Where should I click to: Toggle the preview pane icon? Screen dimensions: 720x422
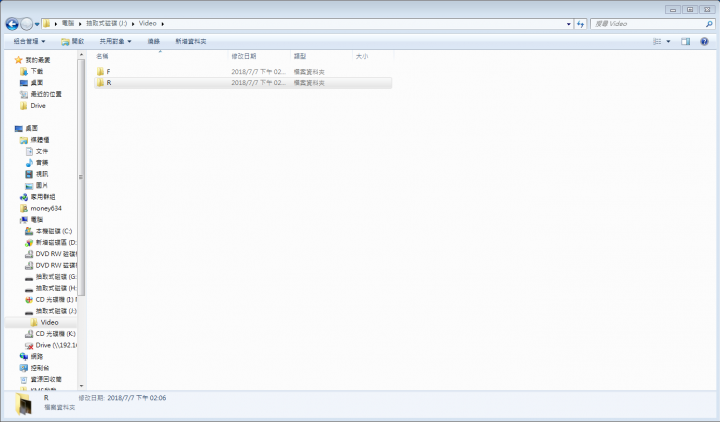click(686, 41)
